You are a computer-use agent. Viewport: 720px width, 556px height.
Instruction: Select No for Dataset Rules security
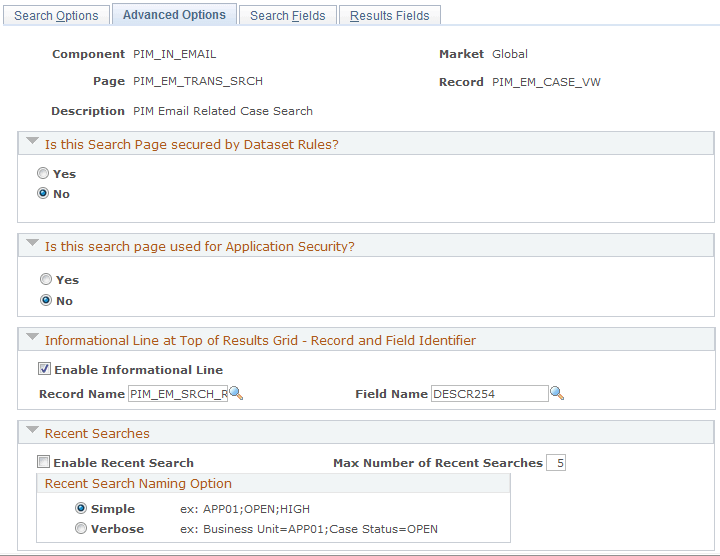43,193
